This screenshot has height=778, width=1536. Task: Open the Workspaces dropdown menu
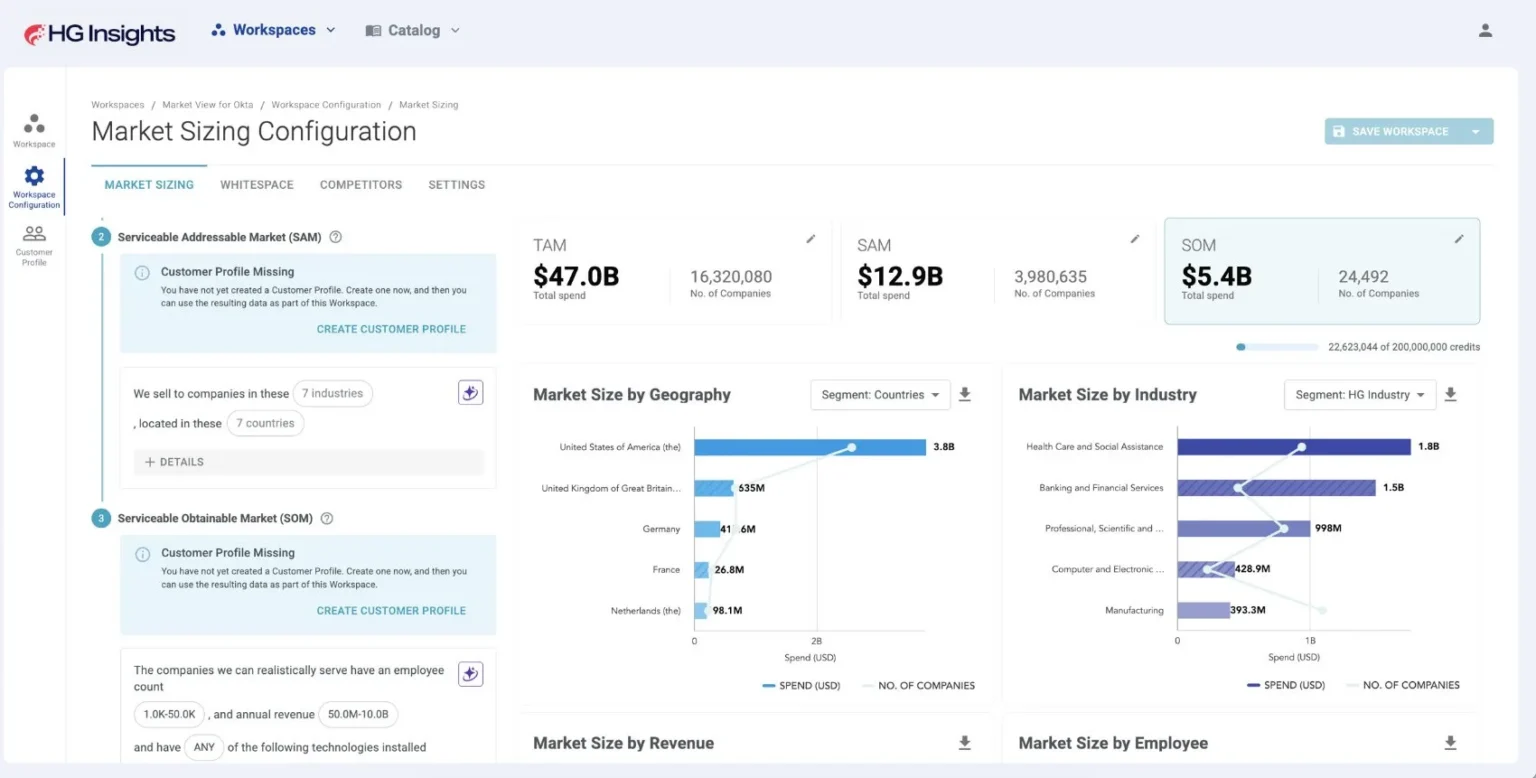point(273,30)
